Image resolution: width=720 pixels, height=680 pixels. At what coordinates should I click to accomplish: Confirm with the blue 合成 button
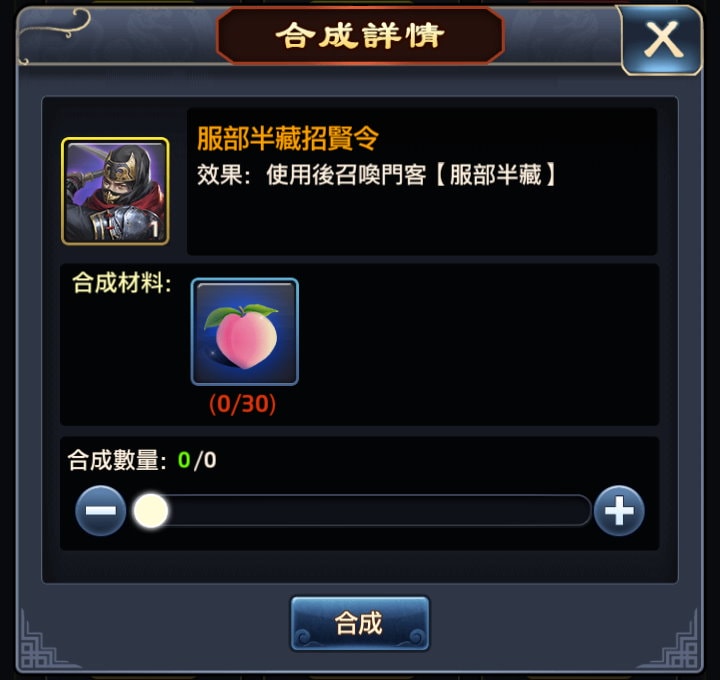[x=360, y=623]
